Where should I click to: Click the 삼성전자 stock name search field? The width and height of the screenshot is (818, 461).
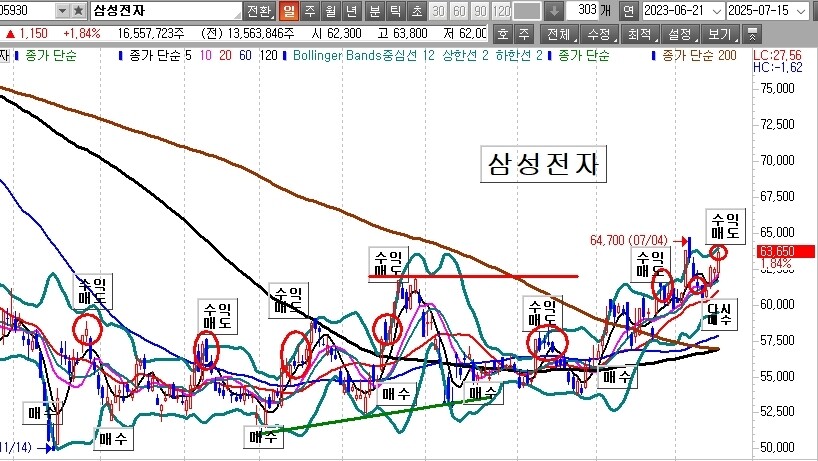166,10
